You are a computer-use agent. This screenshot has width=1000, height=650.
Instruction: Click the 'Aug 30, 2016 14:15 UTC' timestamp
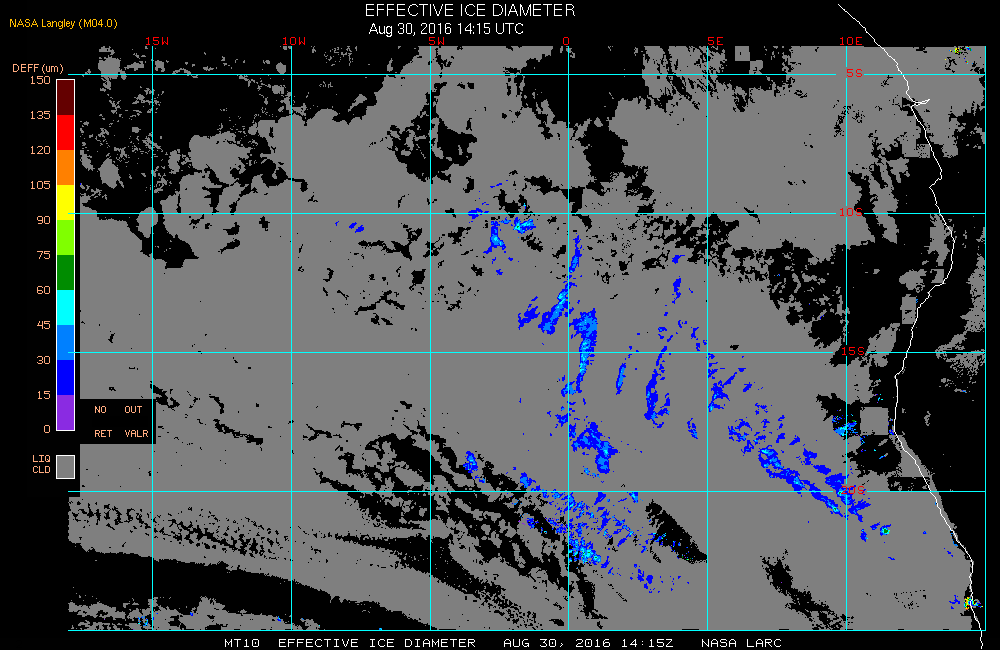coord(446,29)
